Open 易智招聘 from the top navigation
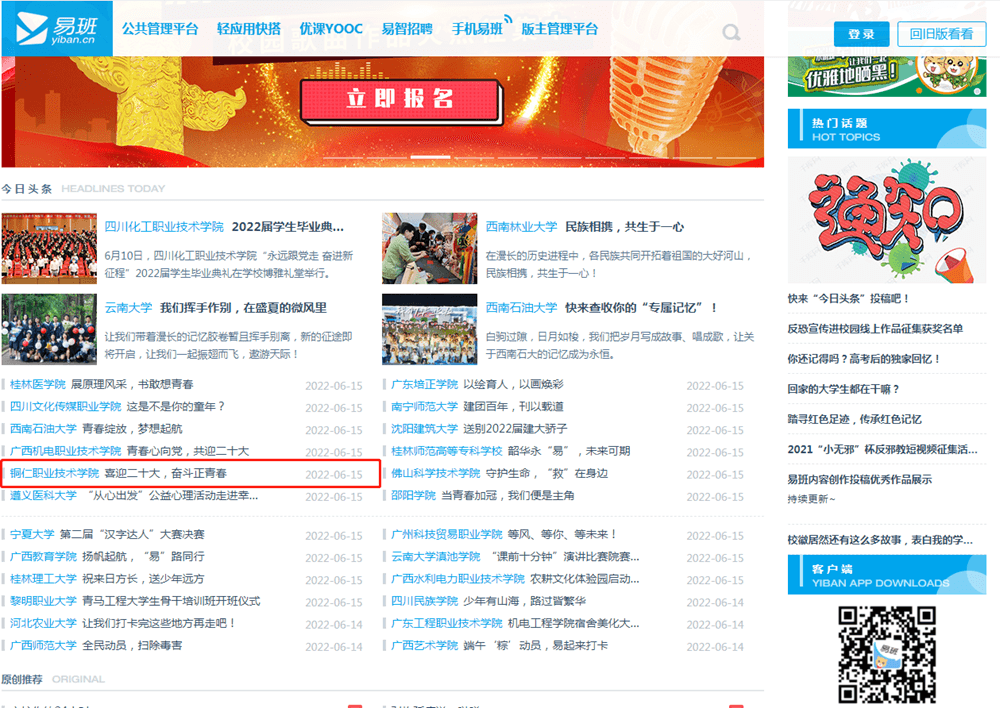The image size is (1000, 708). (x=408, y=29)
